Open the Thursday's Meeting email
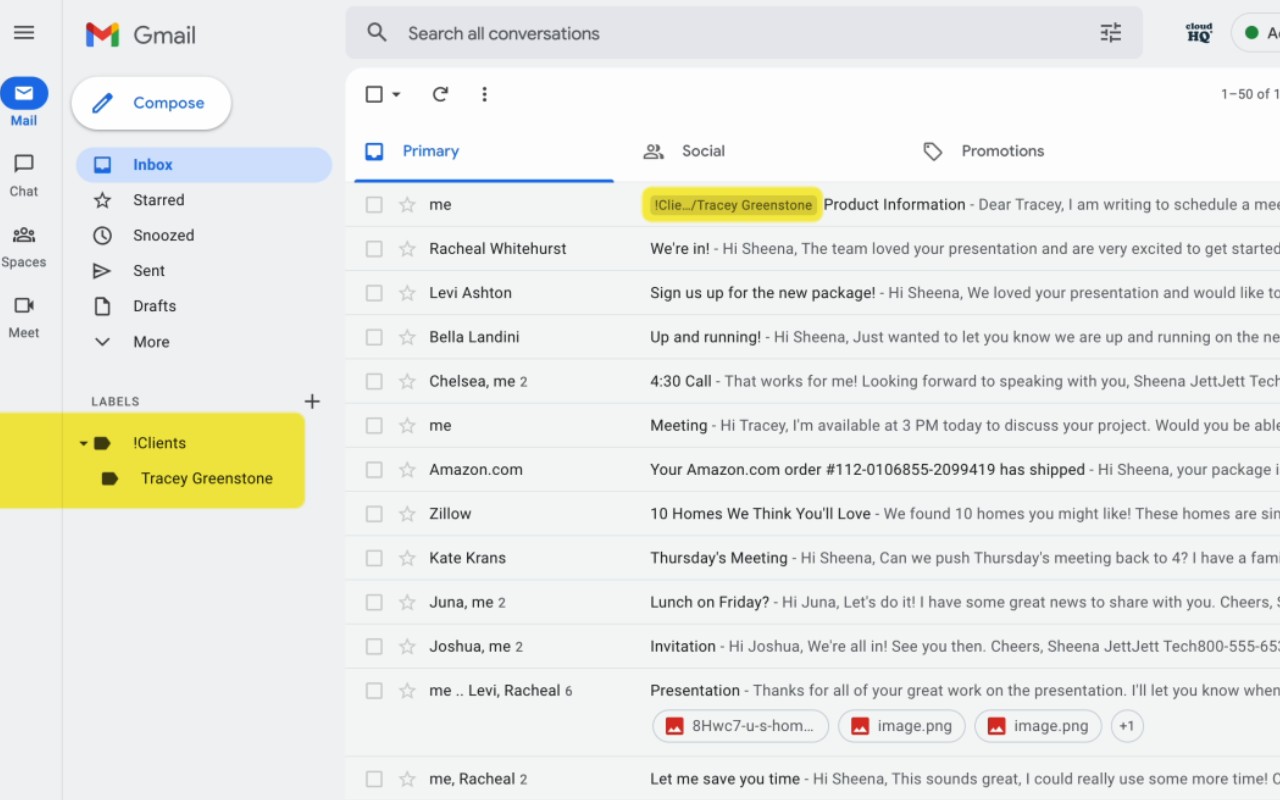Image resolution: width=1280 pixels, height=800 pixels. (813, 558)
